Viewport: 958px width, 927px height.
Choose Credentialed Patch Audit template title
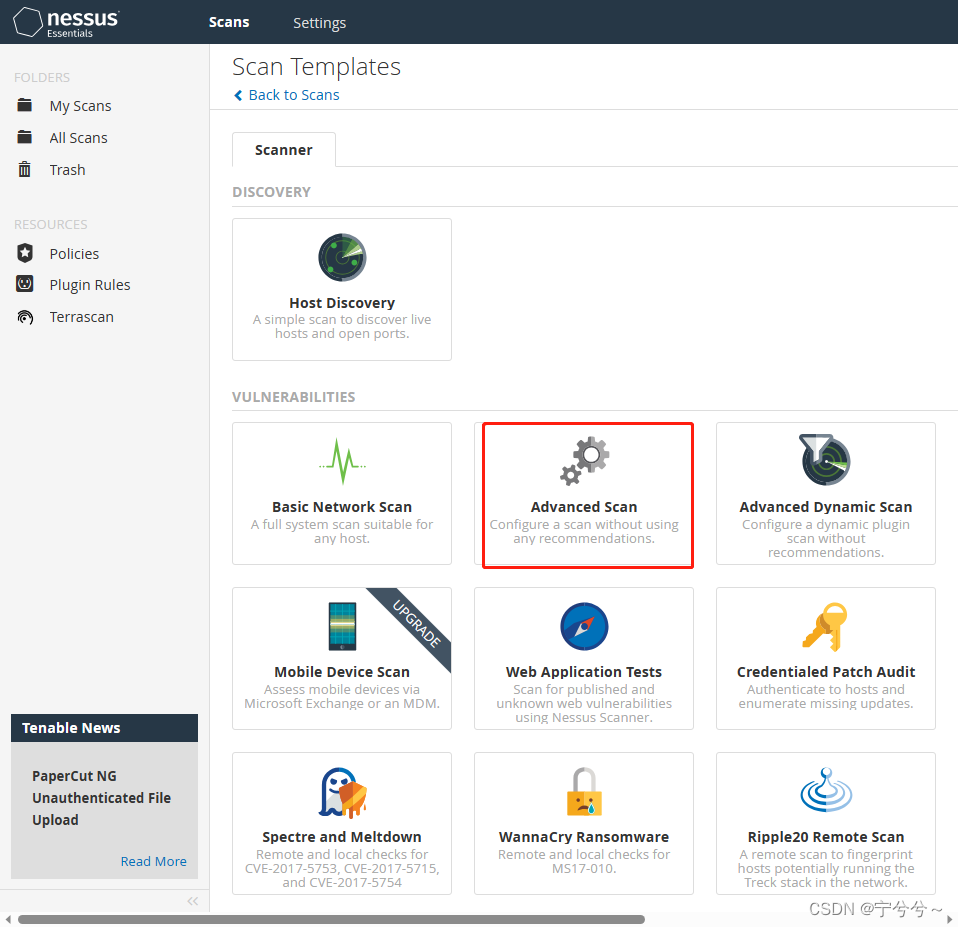pos(826,672)
